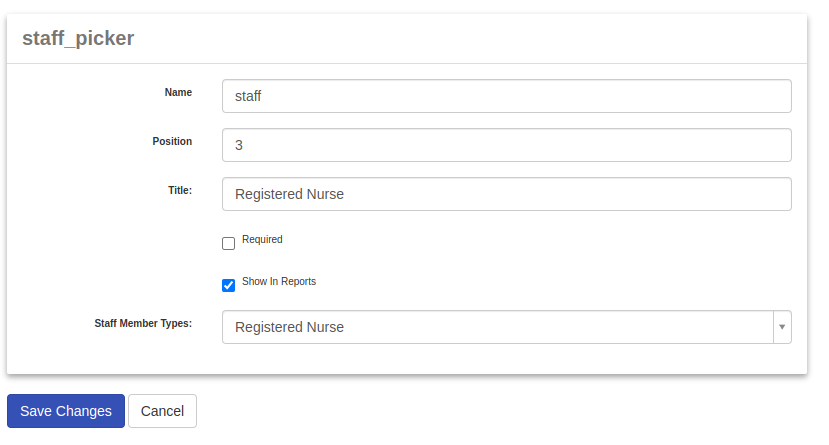829x445 pixels.
Task: Click the Title: field label
Action: coord(180,190)
